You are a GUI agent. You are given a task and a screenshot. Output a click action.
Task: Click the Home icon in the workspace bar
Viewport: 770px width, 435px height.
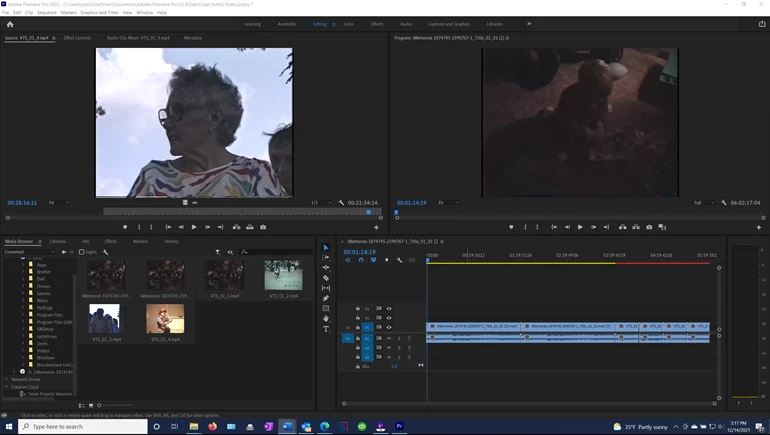tap(10, 24)
